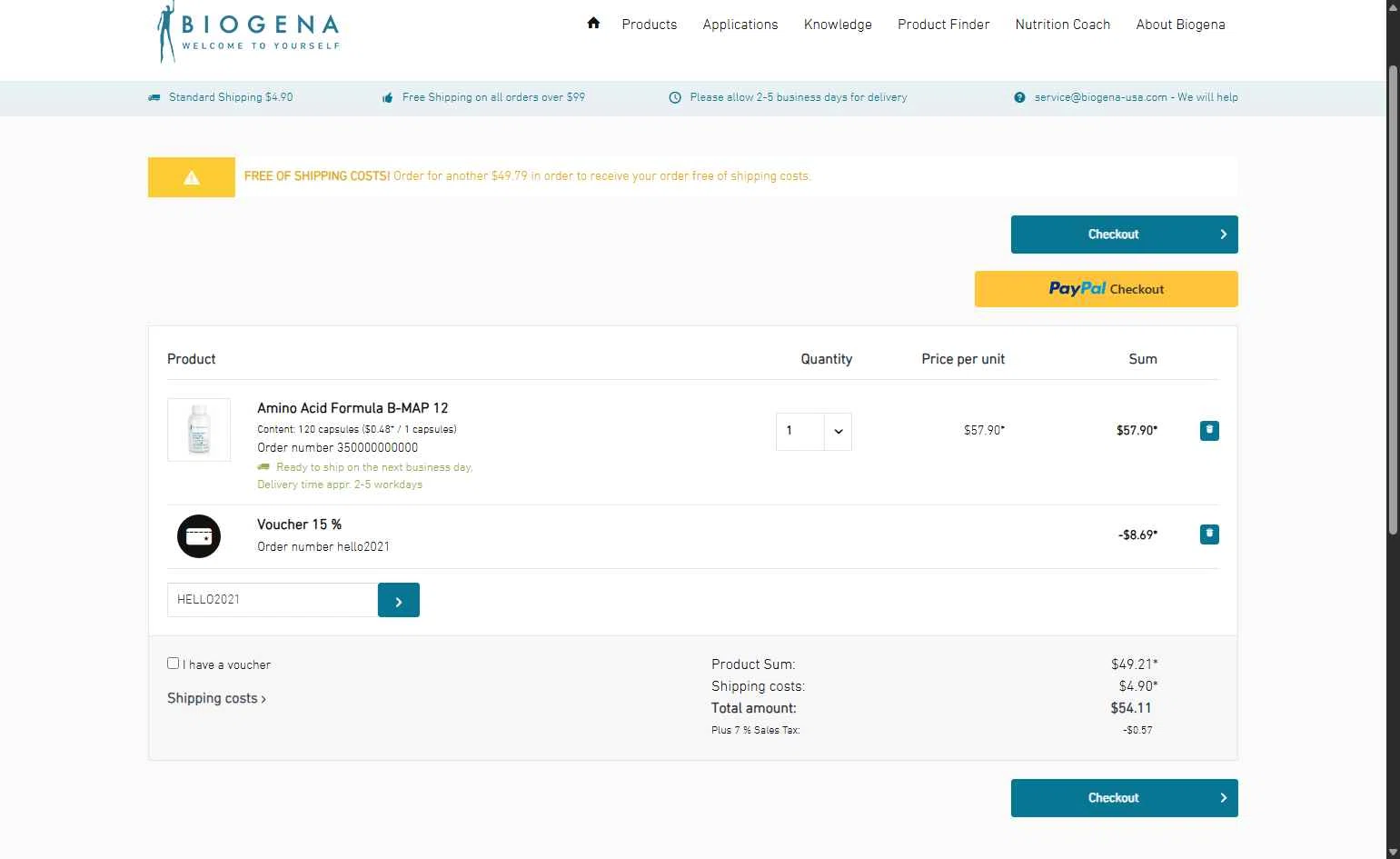Click 'Standard Shipping $4.90' text

click(x=231, y=97)
